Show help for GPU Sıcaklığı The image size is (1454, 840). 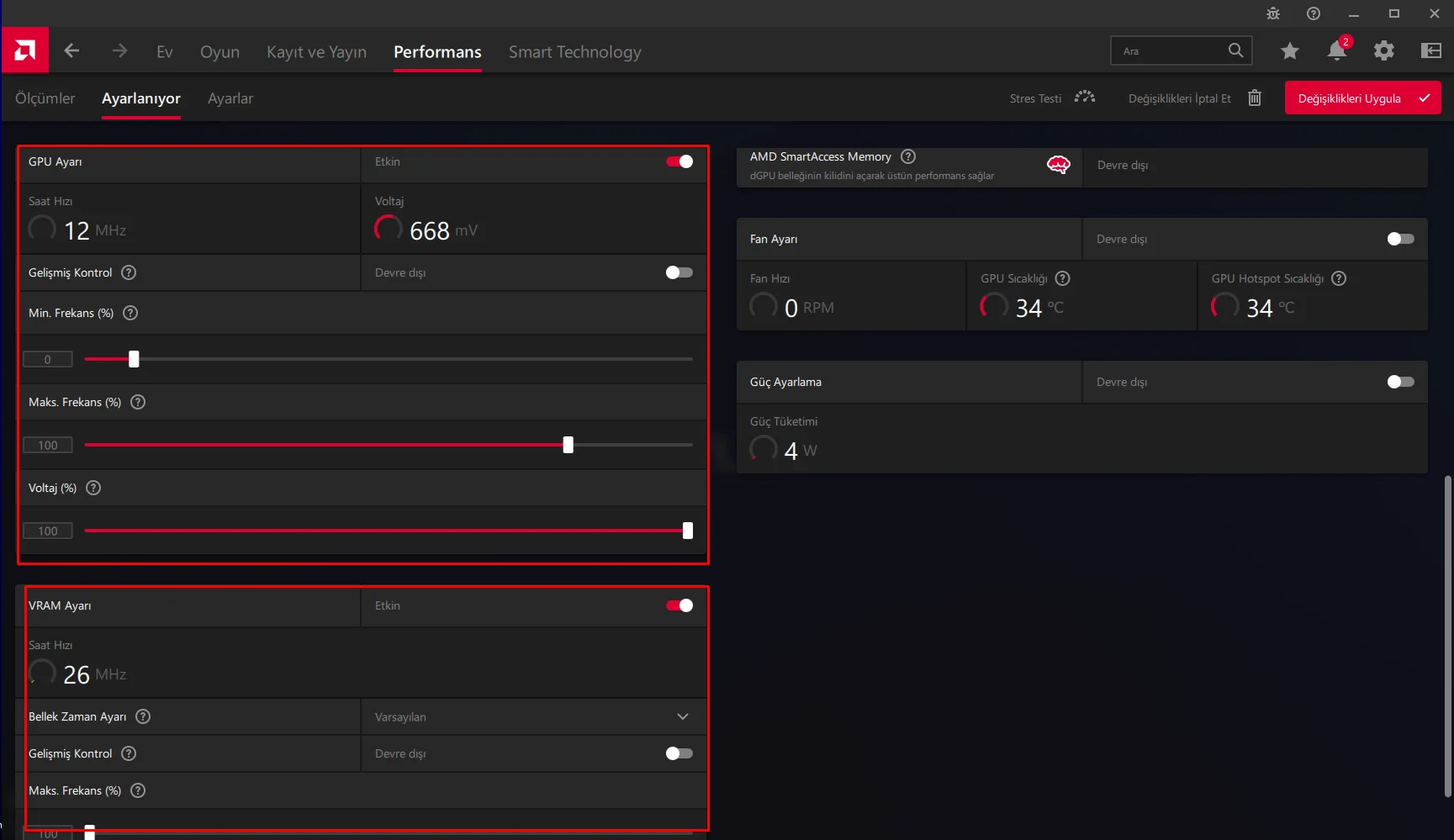[1062, 278]
